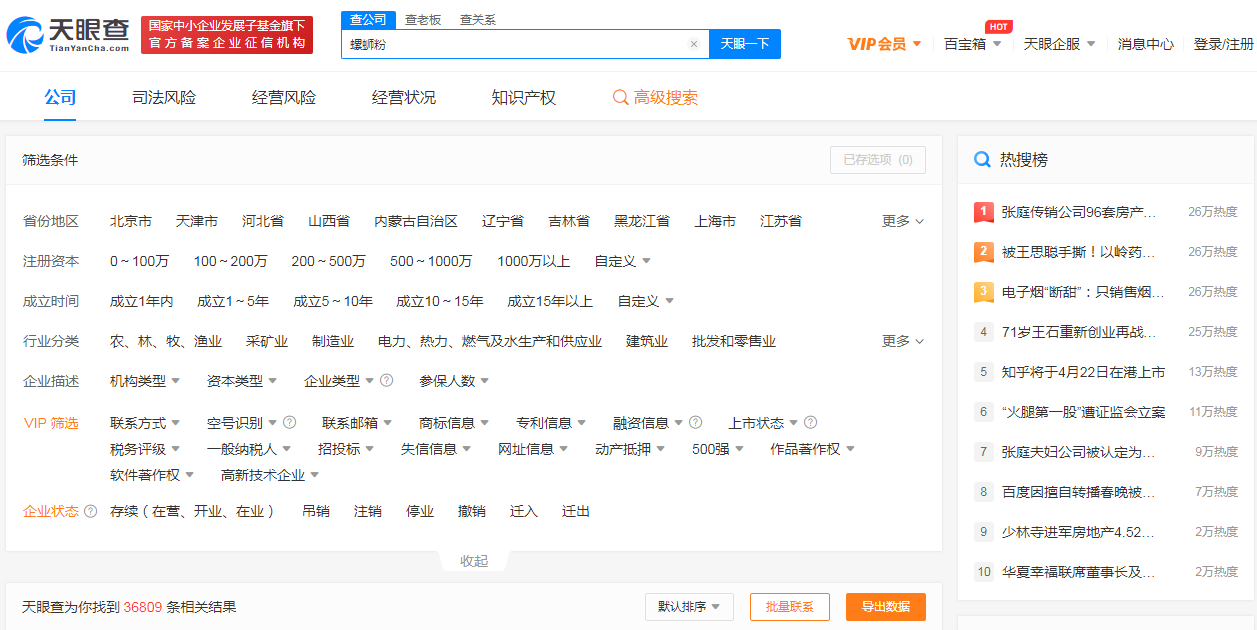Click the help icon next to 融资信息

pyautogui.click(x=696, y=423)
